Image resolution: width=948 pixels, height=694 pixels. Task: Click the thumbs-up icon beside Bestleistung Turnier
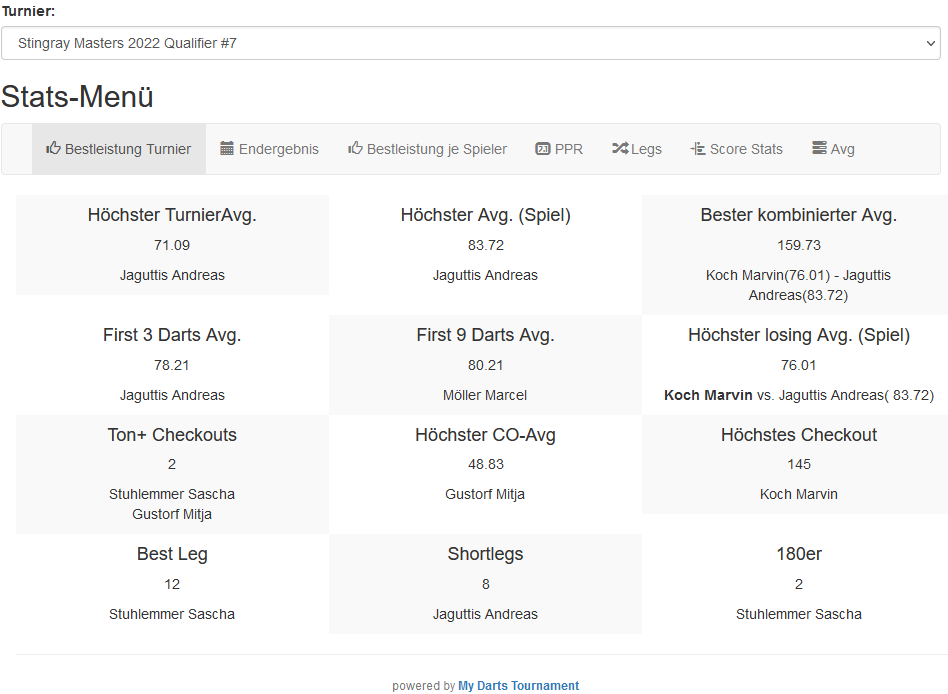point(54,148)
